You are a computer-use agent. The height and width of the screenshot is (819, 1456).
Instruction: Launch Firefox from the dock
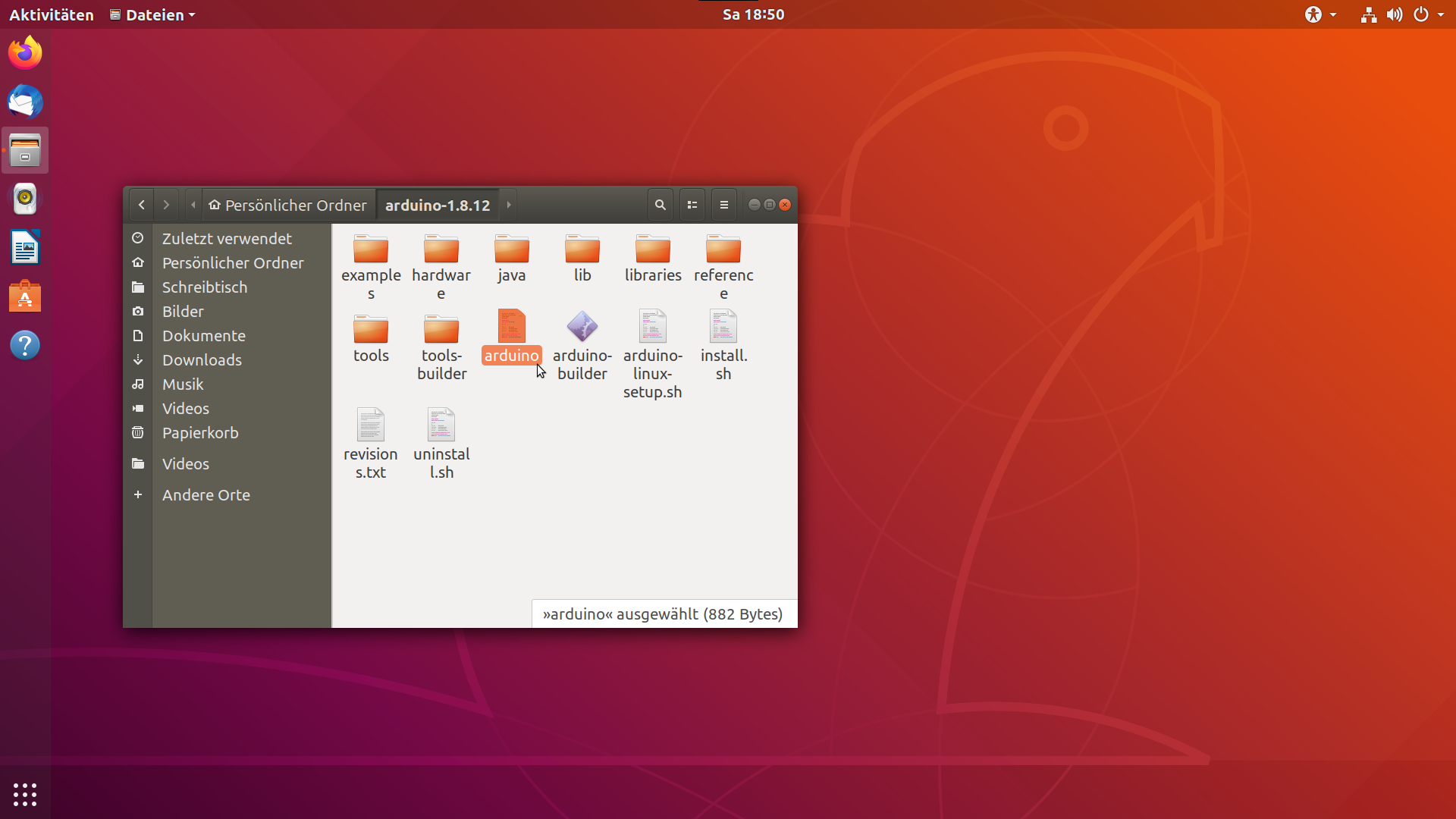tap(25, 53)
